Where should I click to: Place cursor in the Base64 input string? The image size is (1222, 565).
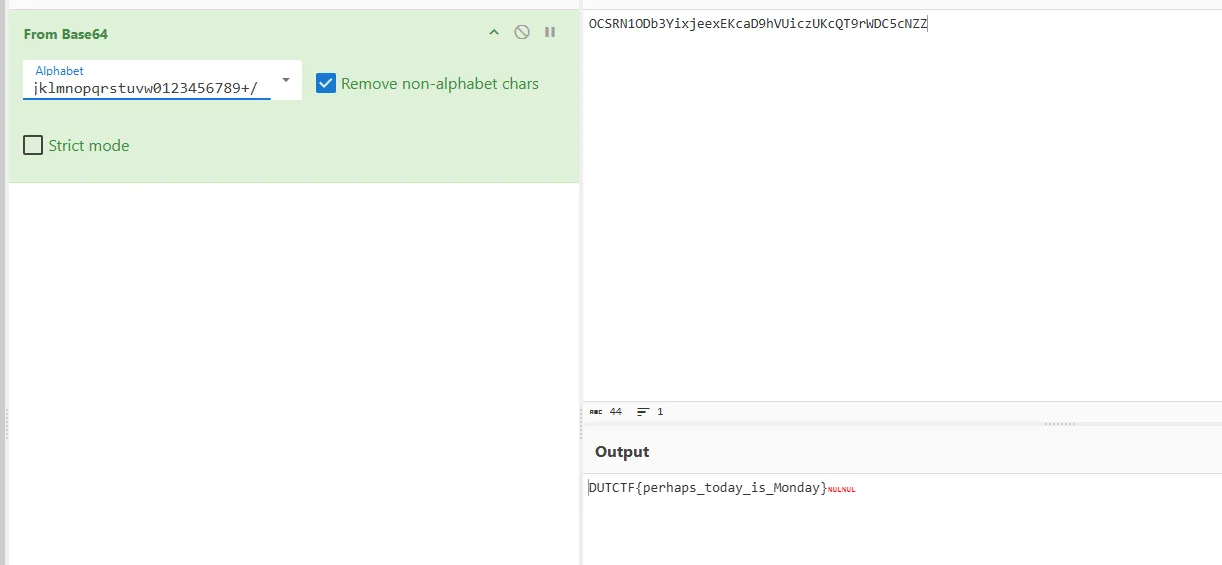[757, 24]
